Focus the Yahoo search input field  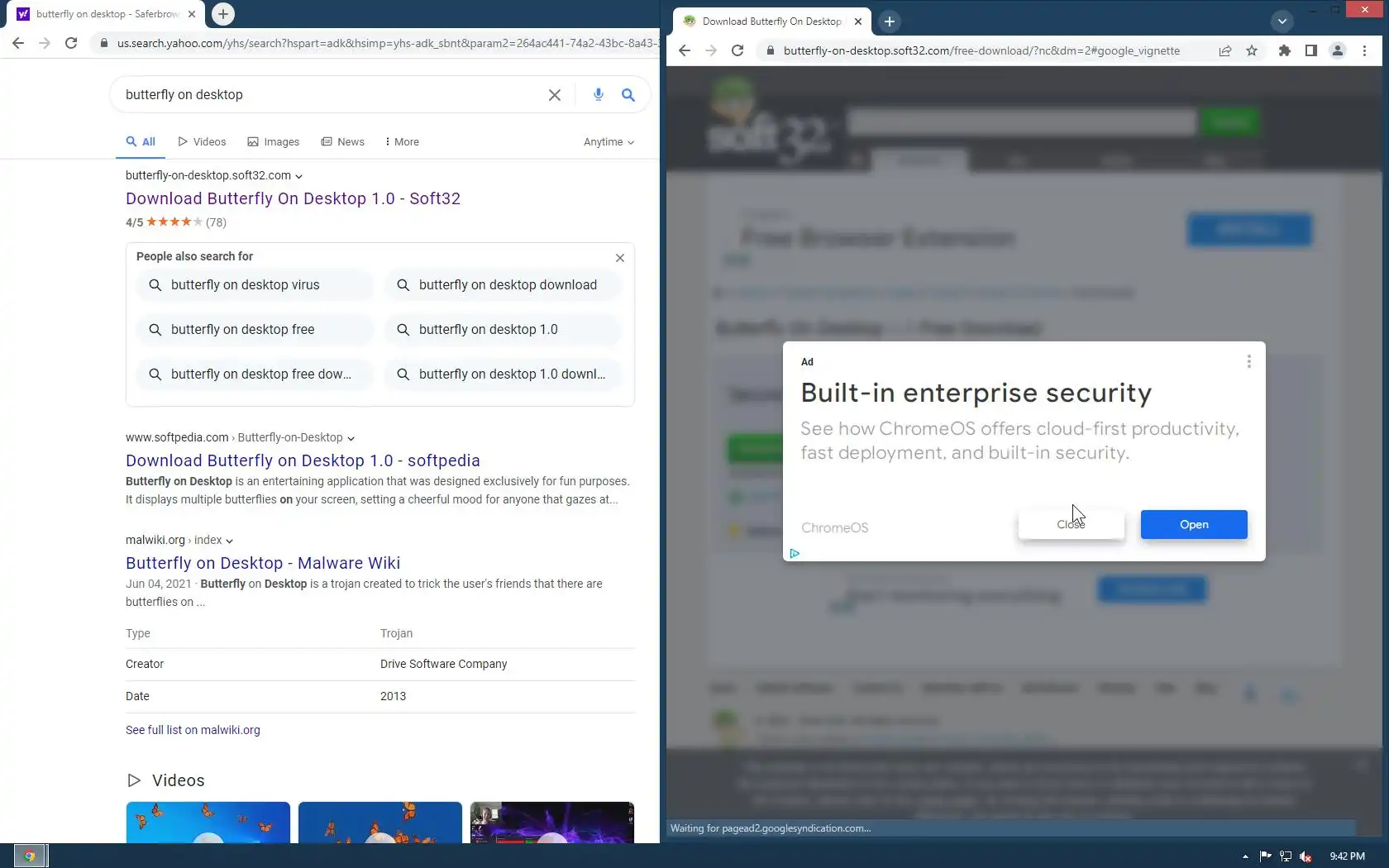point(331,95)
